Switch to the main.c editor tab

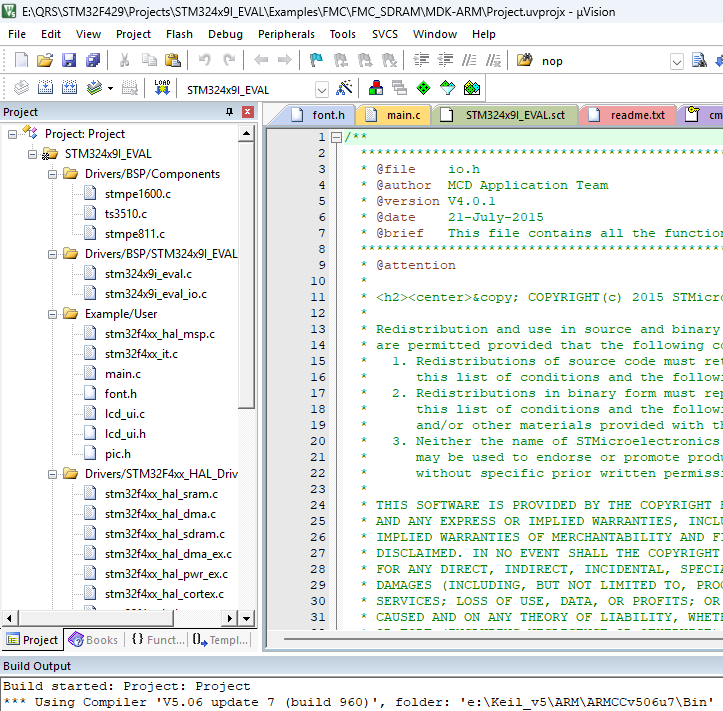point(394,115)
